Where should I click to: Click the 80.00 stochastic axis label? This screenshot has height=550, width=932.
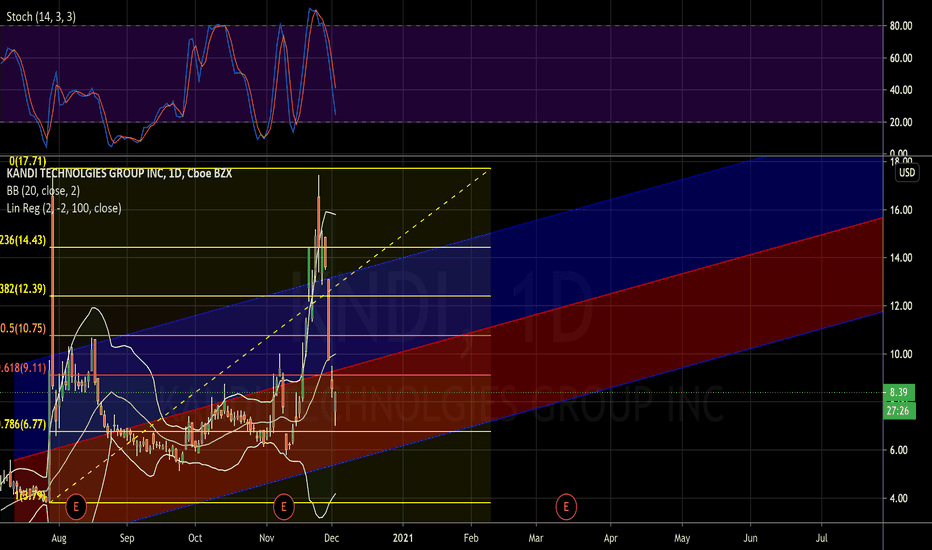900,26
